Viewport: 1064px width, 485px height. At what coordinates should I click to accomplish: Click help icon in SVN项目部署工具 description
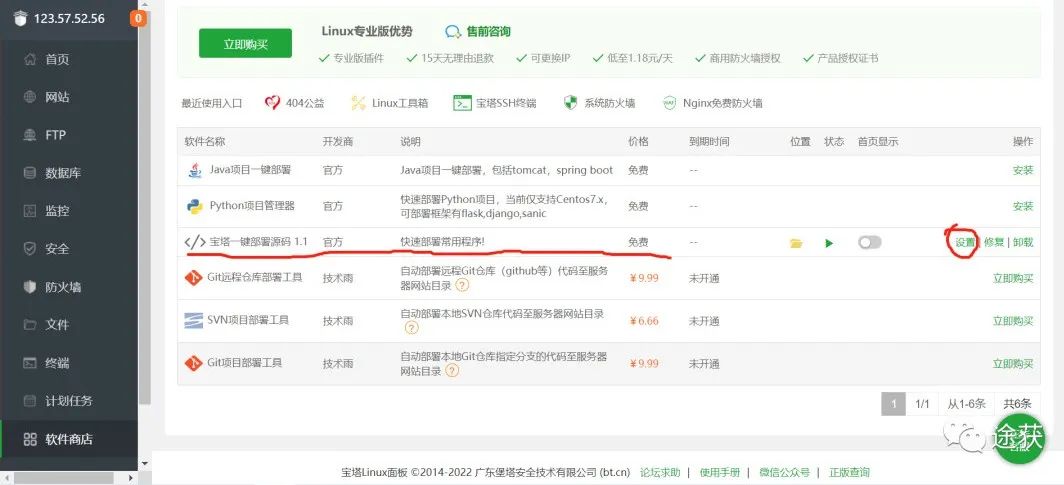point(411,328)
